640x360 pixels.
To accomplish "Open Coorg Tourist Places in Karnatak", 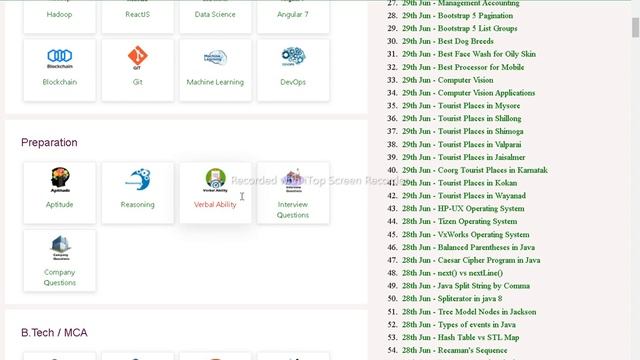I will tap(475, 170).
